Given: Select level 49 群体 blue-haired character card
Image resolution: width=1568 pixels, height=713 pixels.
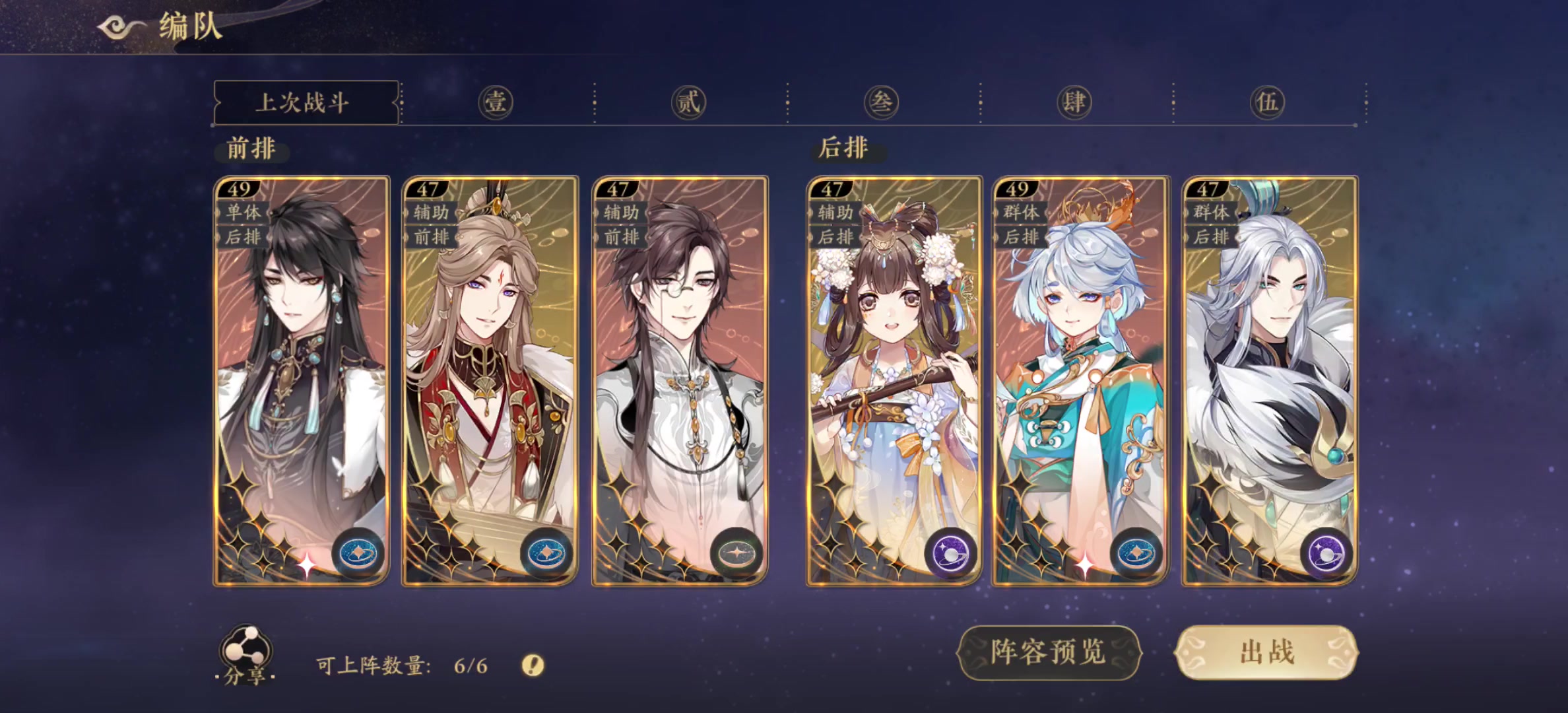Looking at the screenshot, I should pos(1080,381).
